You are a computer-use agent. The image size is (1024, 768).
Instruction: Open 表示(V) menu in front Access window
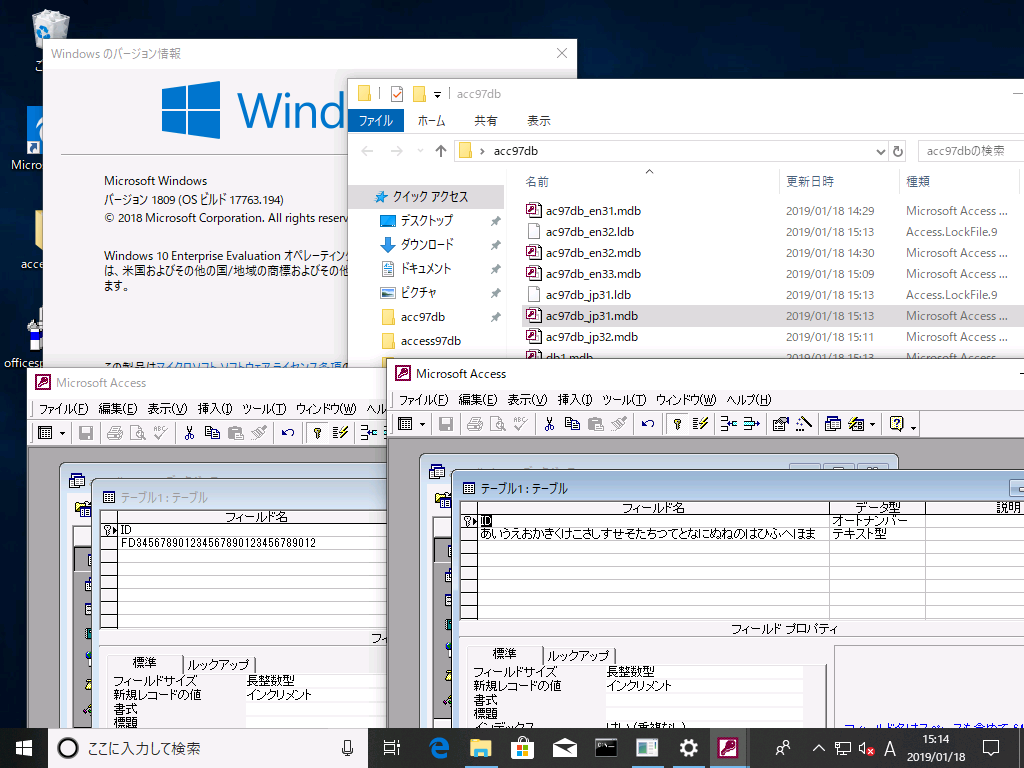click(x=527, y=400)
